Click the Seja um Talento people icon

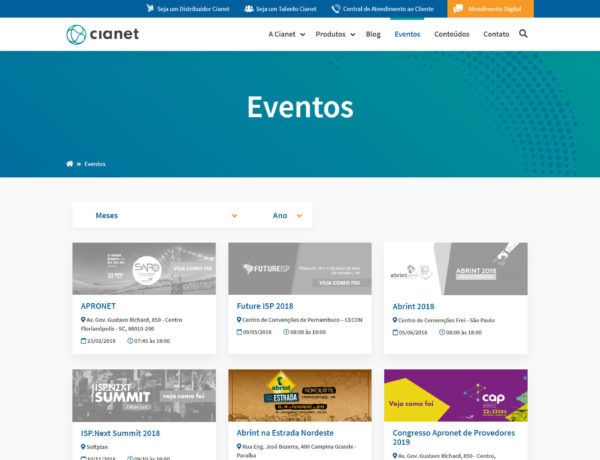pyautogui.click(x=248, y=9)
